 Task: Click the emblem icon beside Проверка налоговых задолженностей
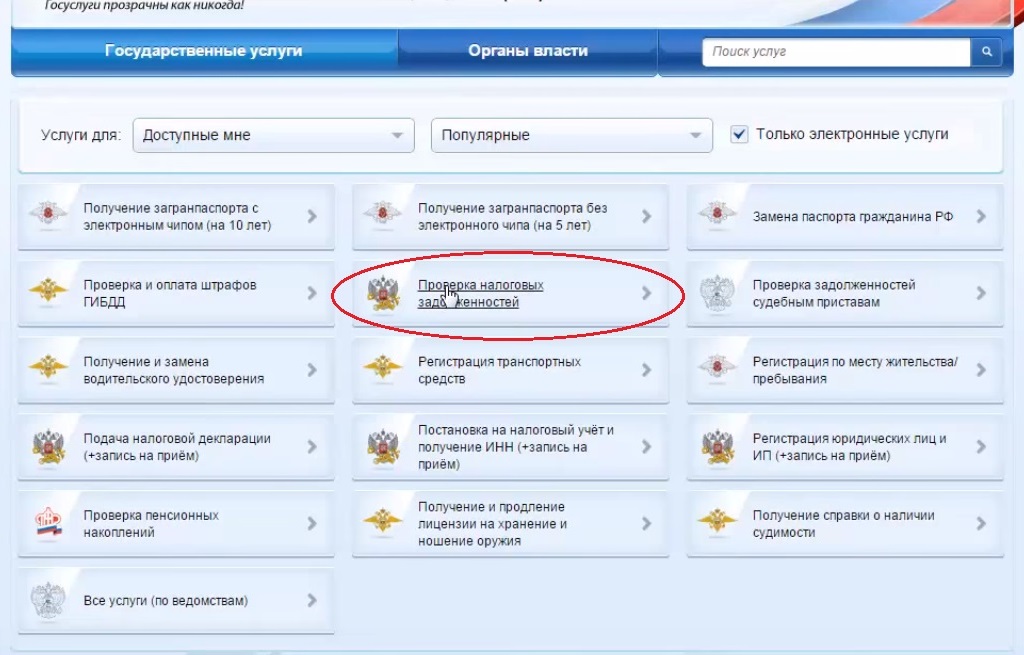coord(383,293)
